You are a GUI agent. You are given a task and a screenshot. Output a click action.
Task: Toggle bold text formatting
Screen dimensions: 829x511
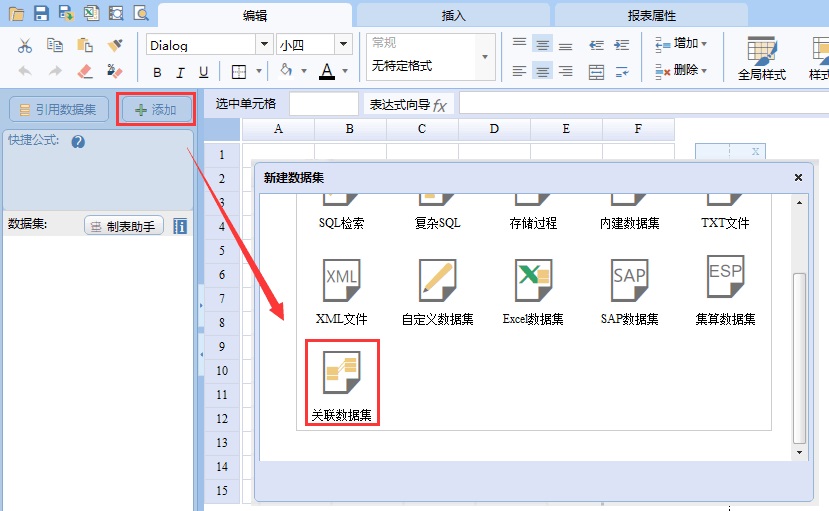click(157, 72)
